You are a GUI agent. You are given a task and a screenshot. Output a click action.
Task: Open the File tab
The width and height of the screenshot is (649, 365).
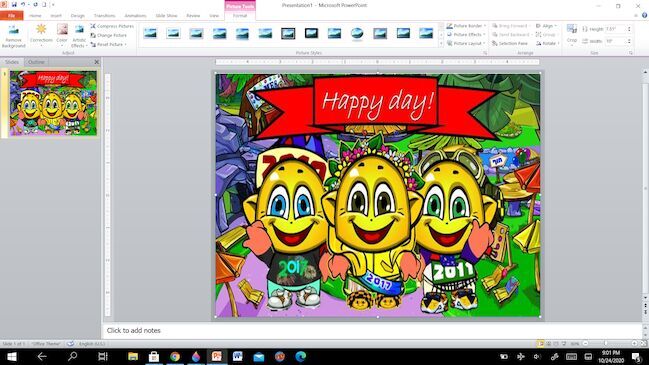12,16
